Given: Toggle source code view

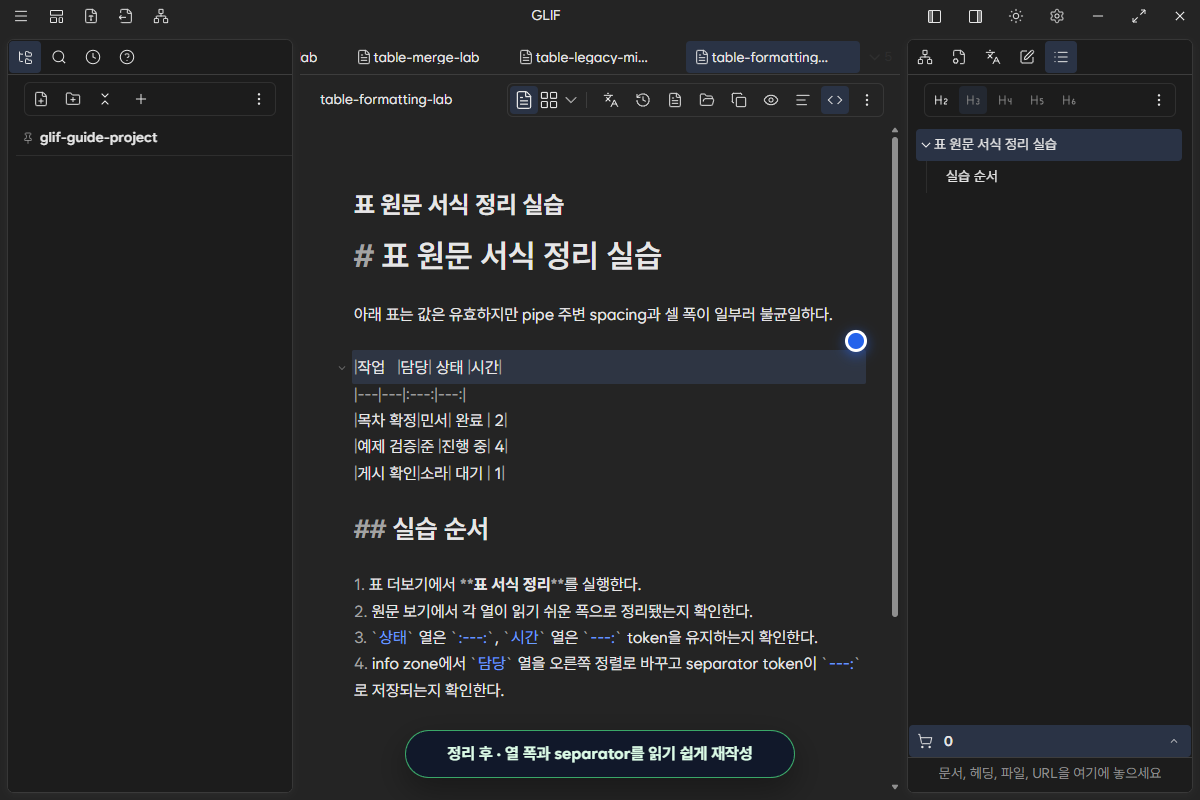Looking at the screenshot, I should 834,100.
